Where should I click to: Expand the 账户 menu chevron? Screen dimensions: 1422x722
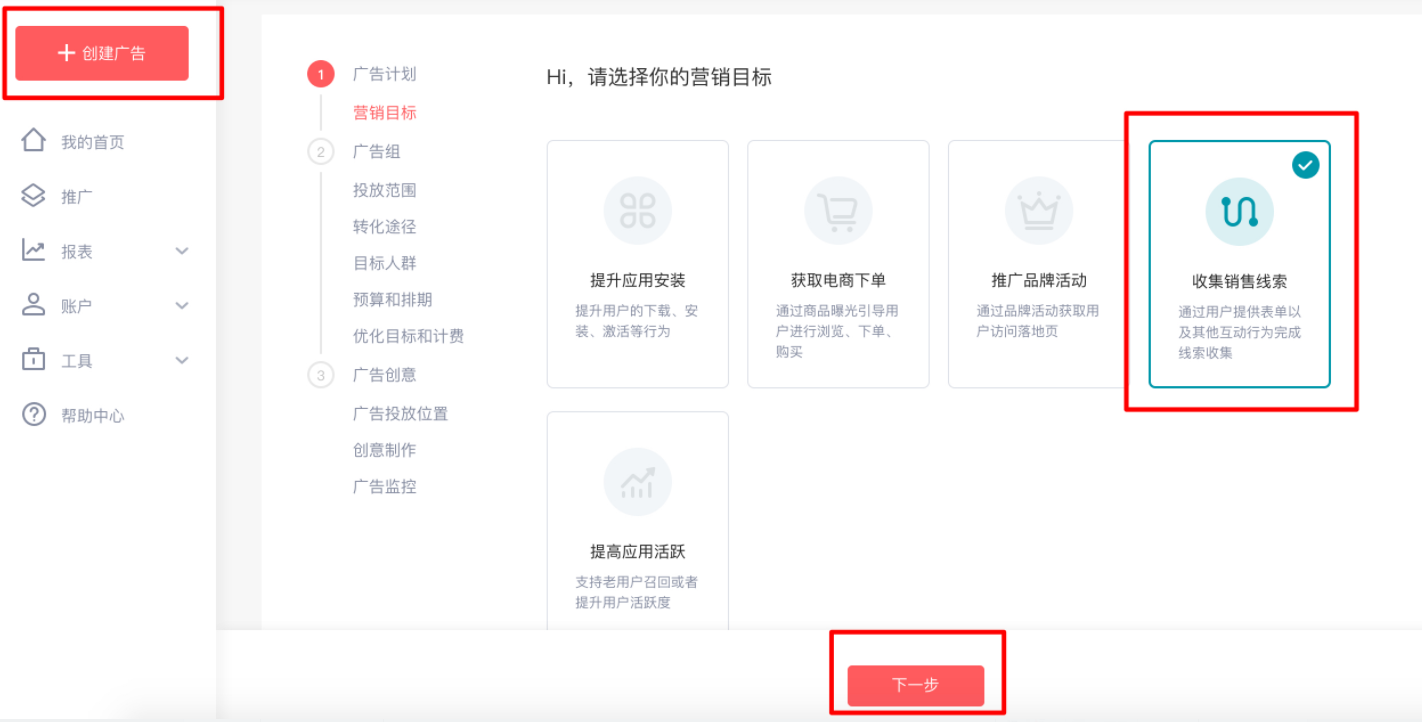tap(182, 305)
